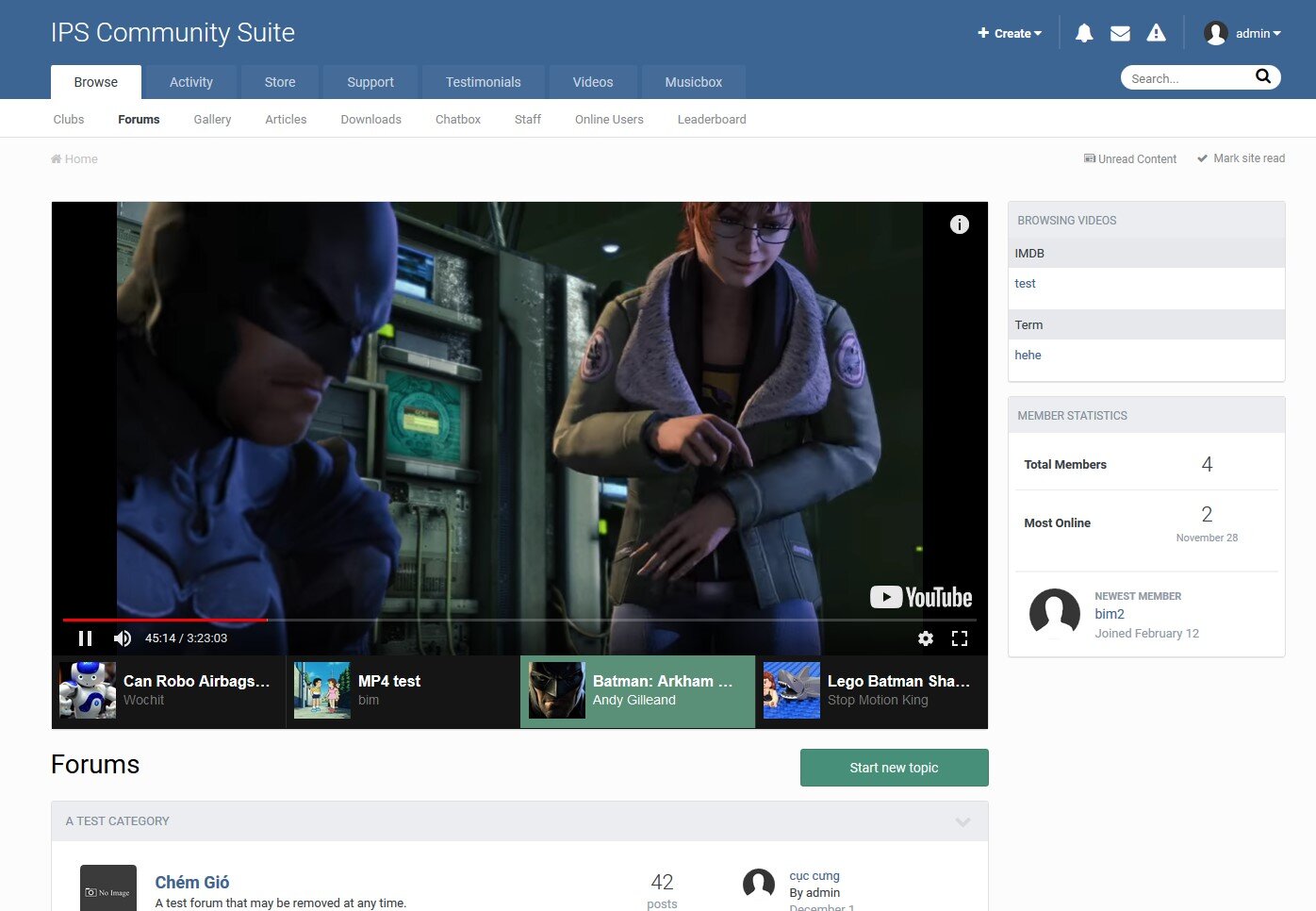Screen dimensions: 1316x911
Task: Open the Leaderboard submenu item
Action: pos(712,119)
